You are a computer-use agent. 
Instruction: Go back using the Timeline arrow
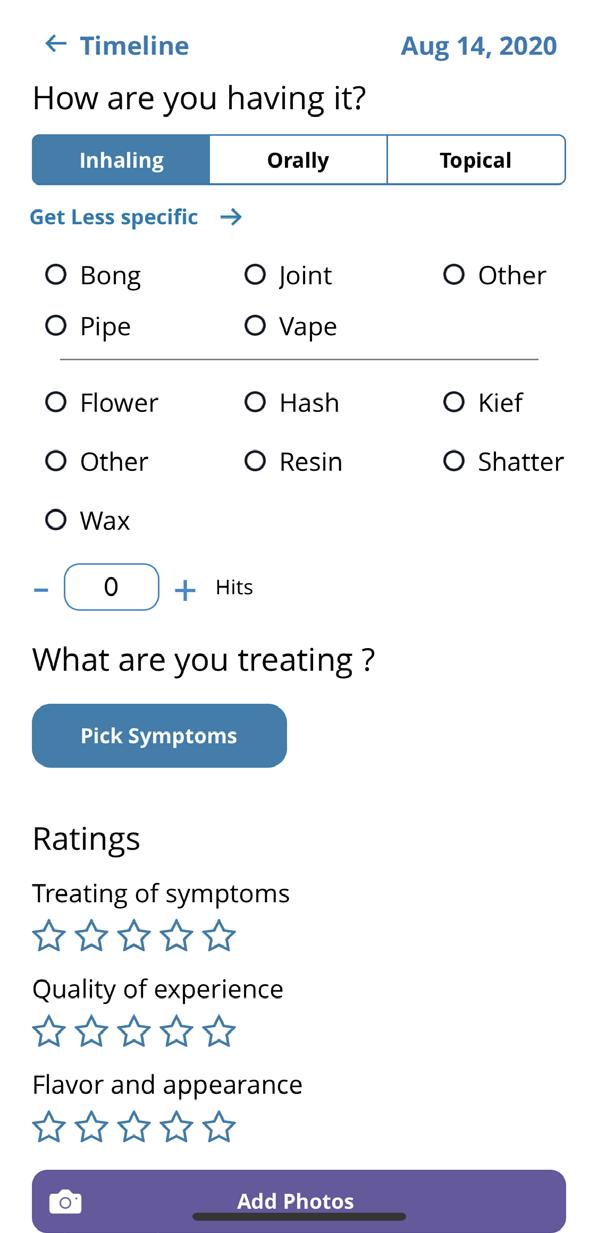56,44
